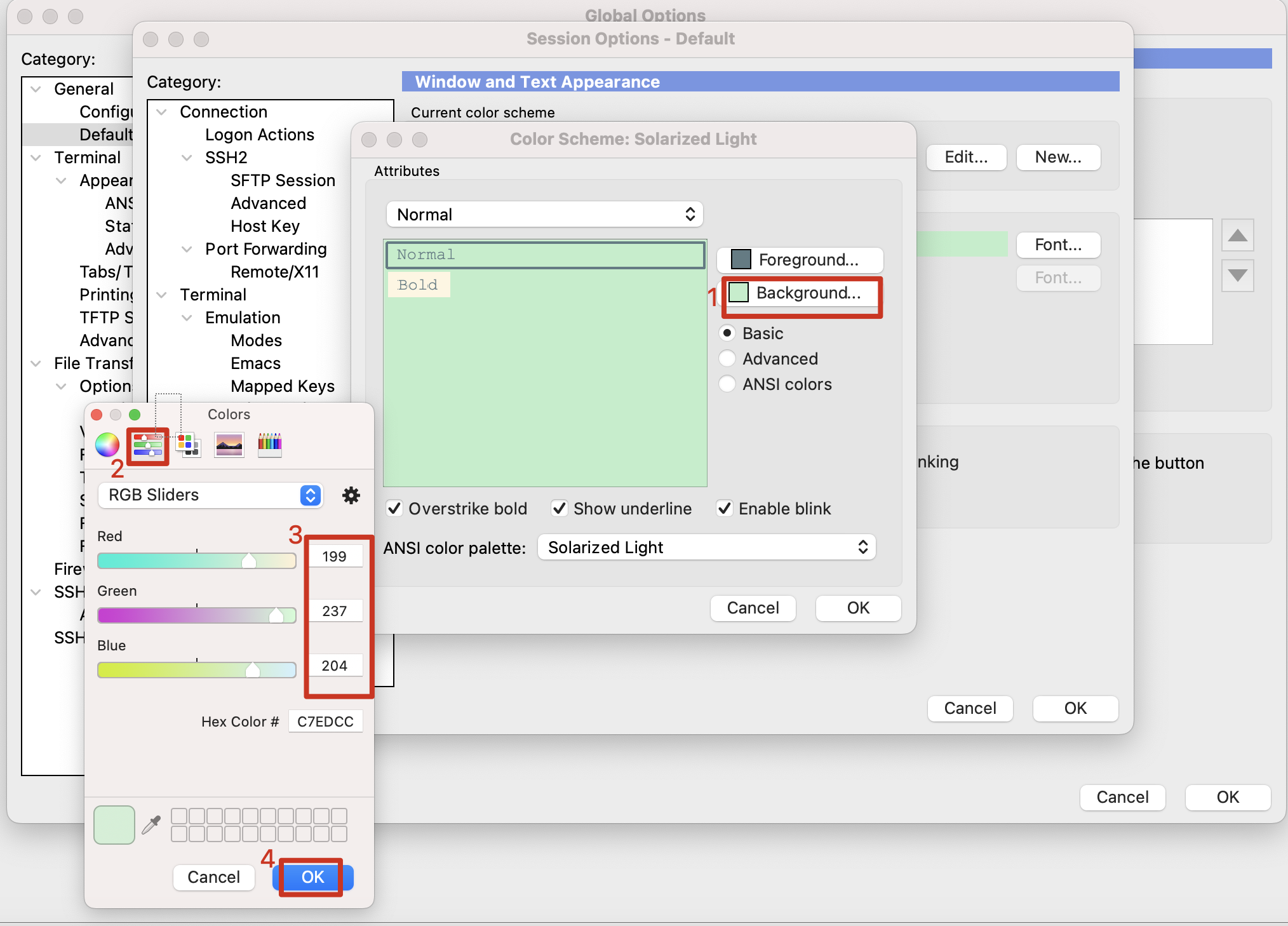The width and height of the screenshot is (1288, 926).
Task: Select Port Forwarding in category tree
Action: tap(265, 249)
